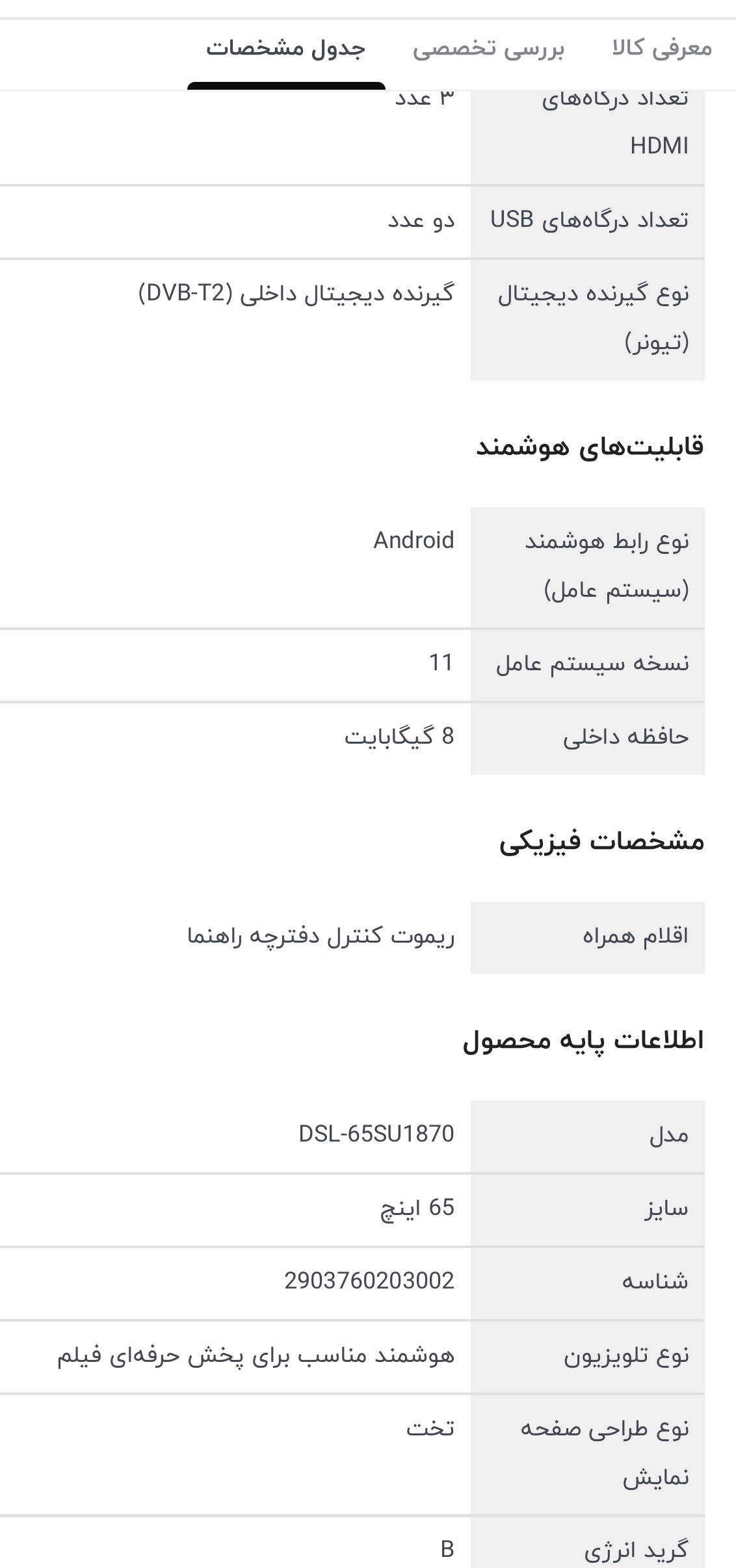Switch to the بررسی تخصصی tab
736x1568 pixels.
point(488,49)
